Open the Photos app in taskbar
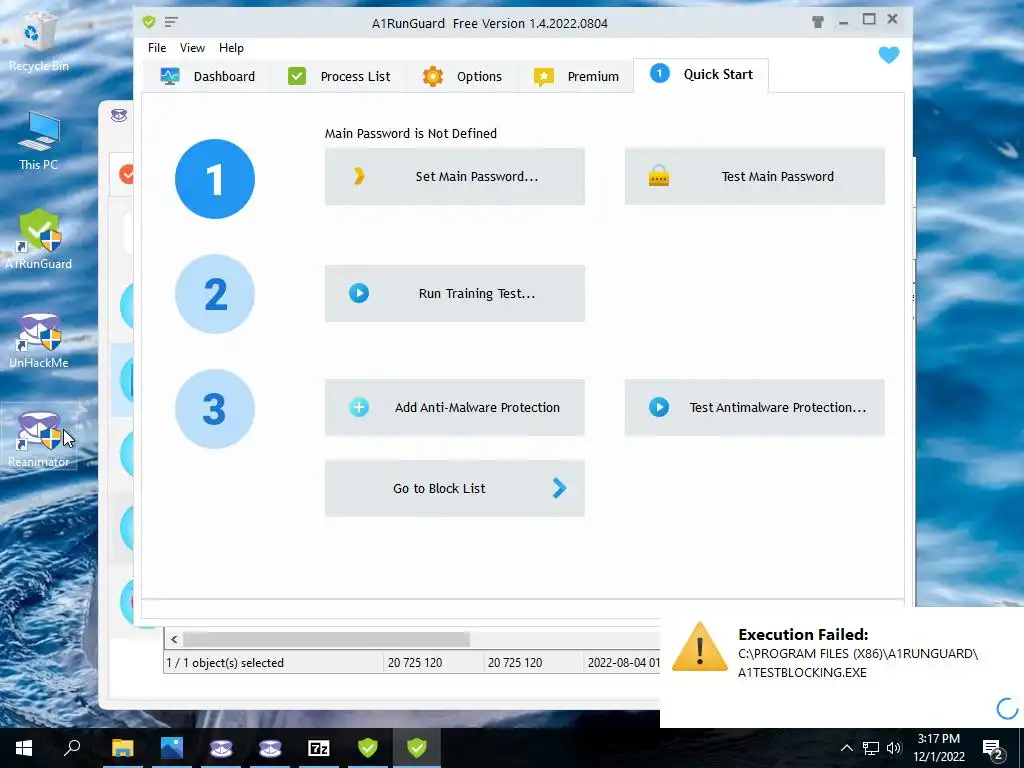 (x=172, y=748)
